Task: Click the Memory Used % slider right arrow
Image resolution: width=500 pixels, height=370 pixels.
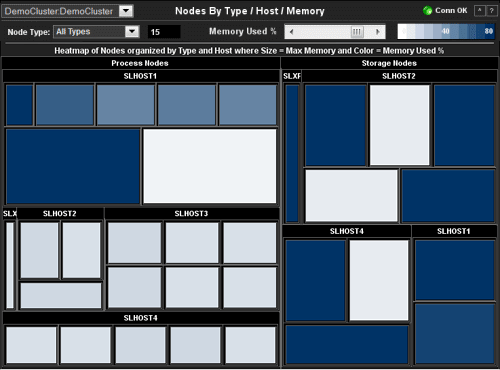Action: [378, 32]
